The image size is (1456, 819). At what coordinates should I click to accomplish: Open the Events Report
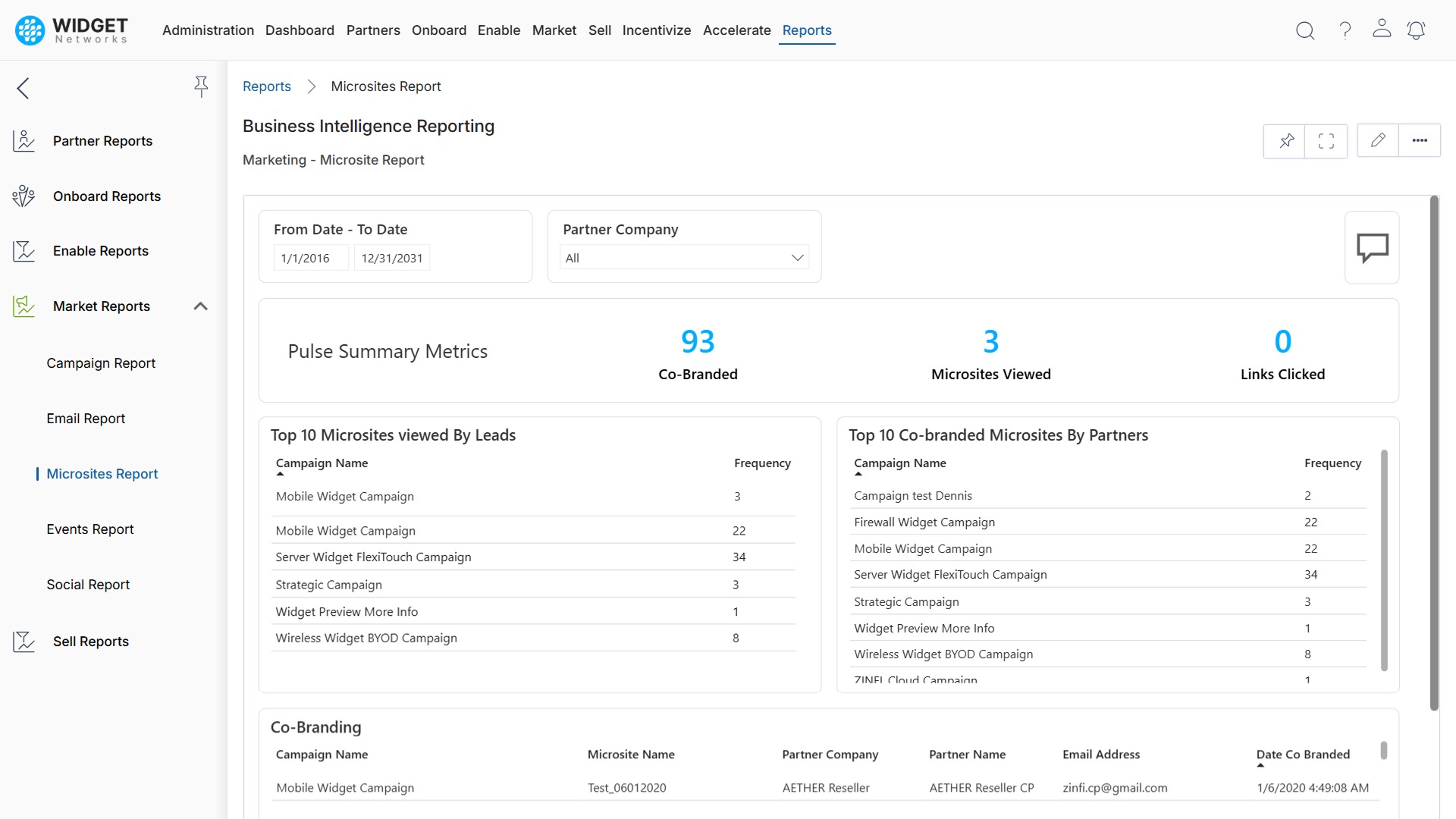(90, 529)
